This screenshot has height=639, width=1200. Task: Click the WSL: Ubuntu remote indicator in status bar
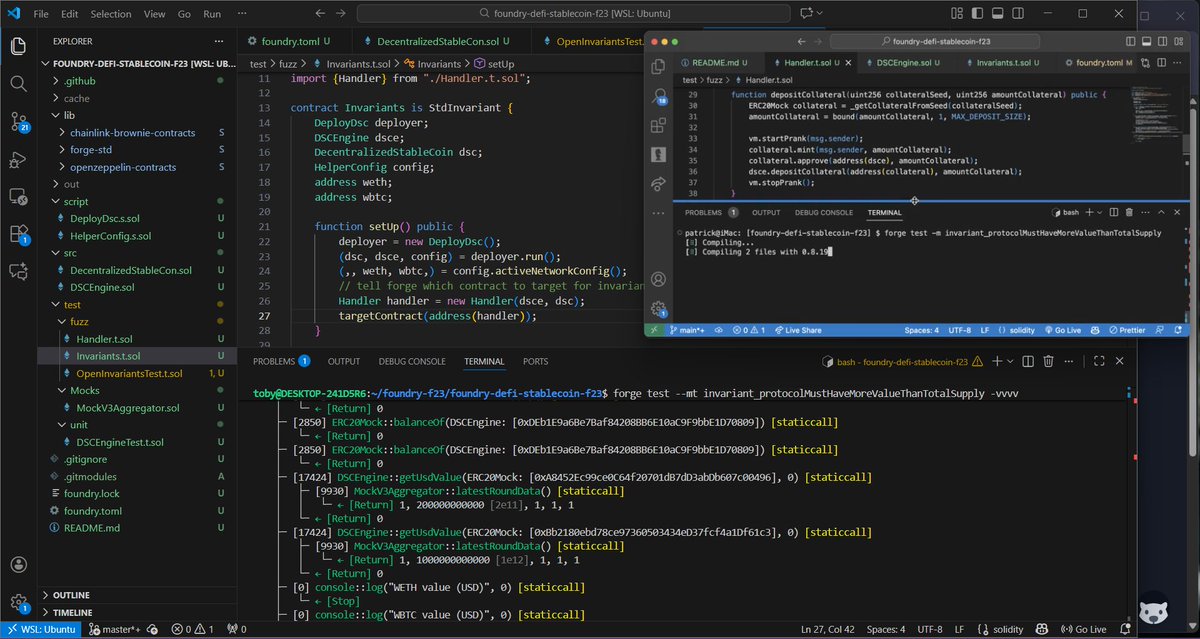click(x=39, y=629)
